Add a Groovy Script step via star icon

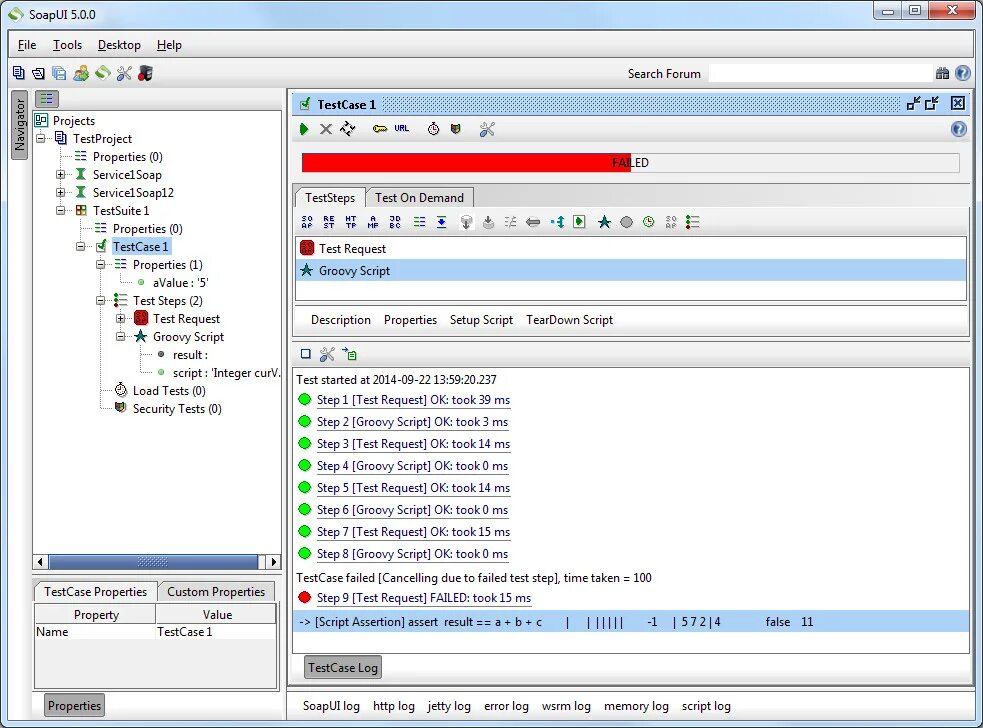[x=604, y=222]
